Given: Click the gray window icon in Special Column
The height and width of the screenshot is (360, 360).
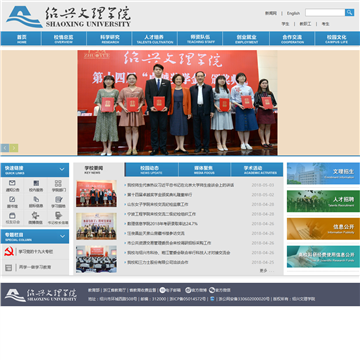Looking at the screenshot, I should pos(9,267).
